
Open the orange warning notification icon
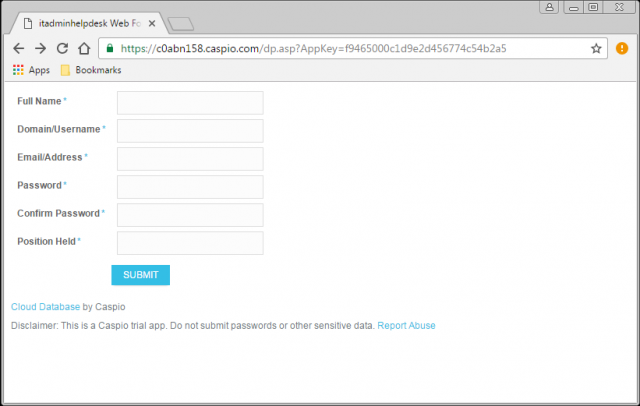(622, 48)
